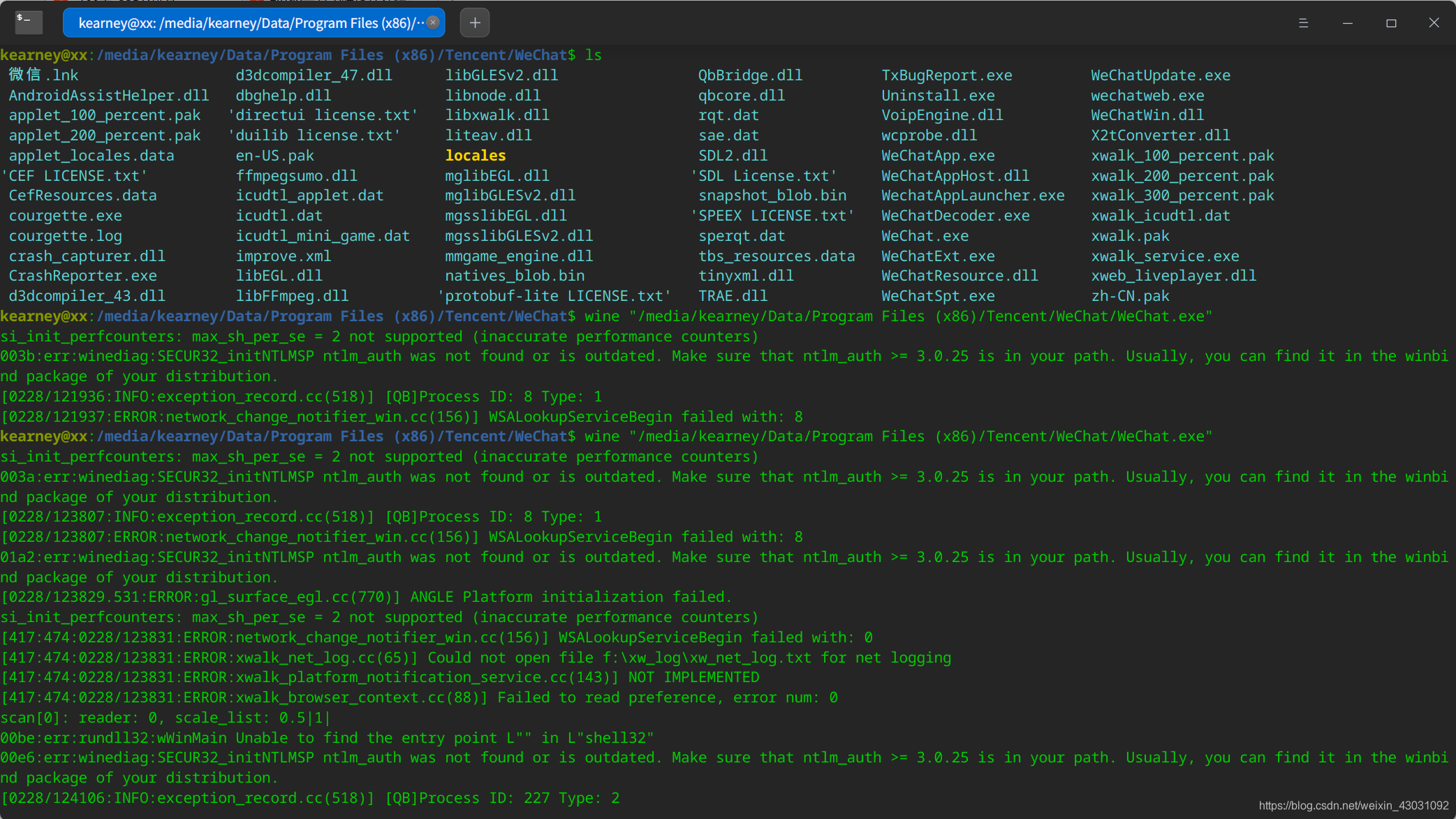This screenshot has height=819, width=1456.
Task: Click VoipEngine.dll in the listing
Action: coord(942,115)
